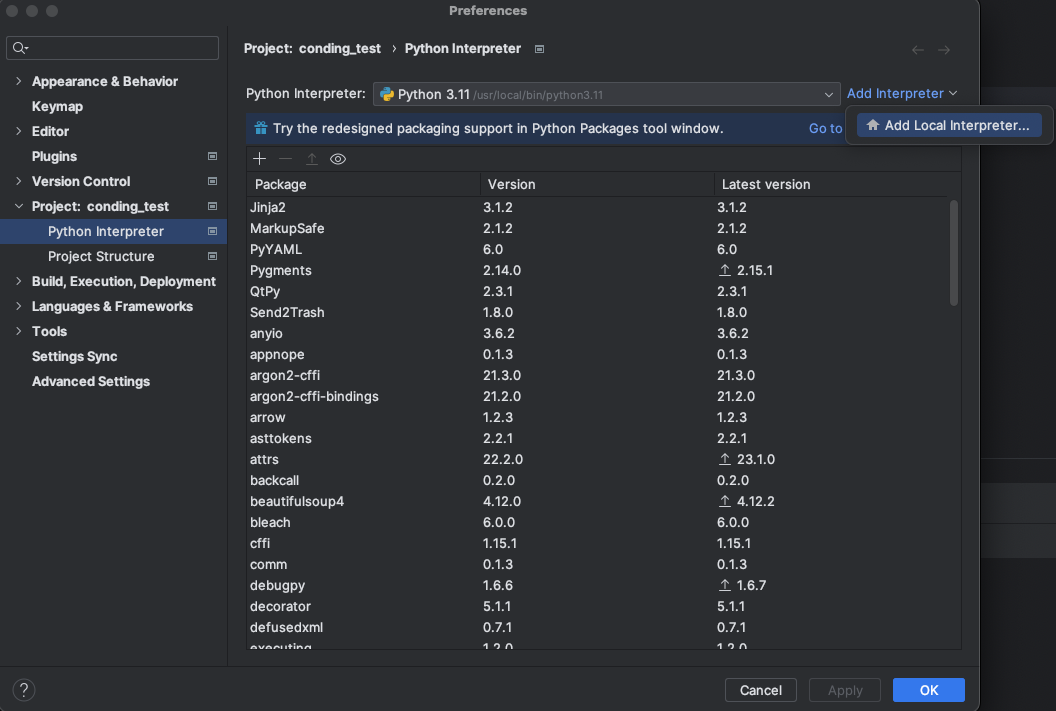Select the backcall package row
The image size is (1056, 711).
pyautogui.click(x=597, y=480)
